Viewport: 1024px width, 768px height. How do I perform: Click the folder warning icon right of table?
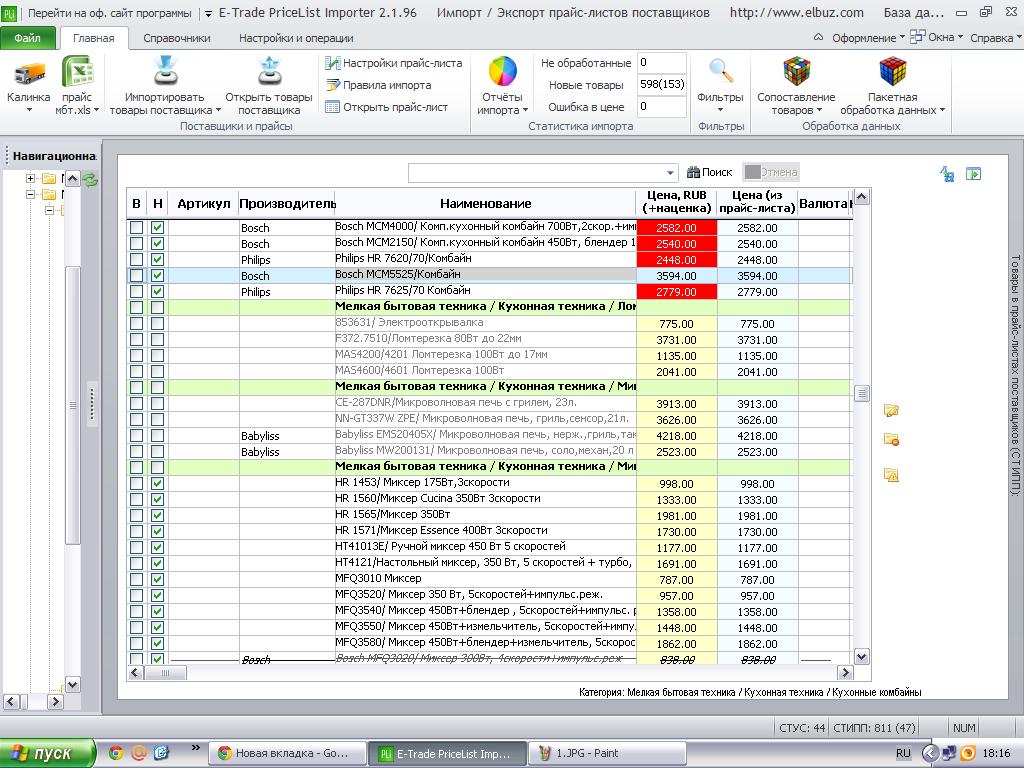891,475
